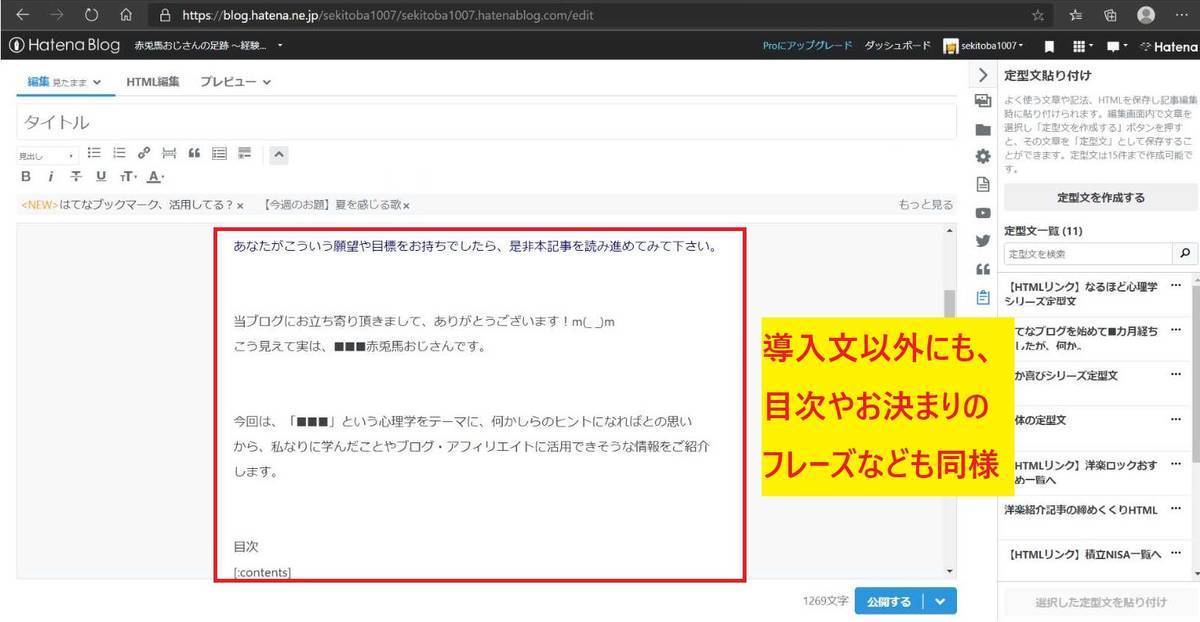The width and height of the screenshot is (1200, 622).
Task: Switch to the HTML編集 tab
Action: (x=153, y=82)
